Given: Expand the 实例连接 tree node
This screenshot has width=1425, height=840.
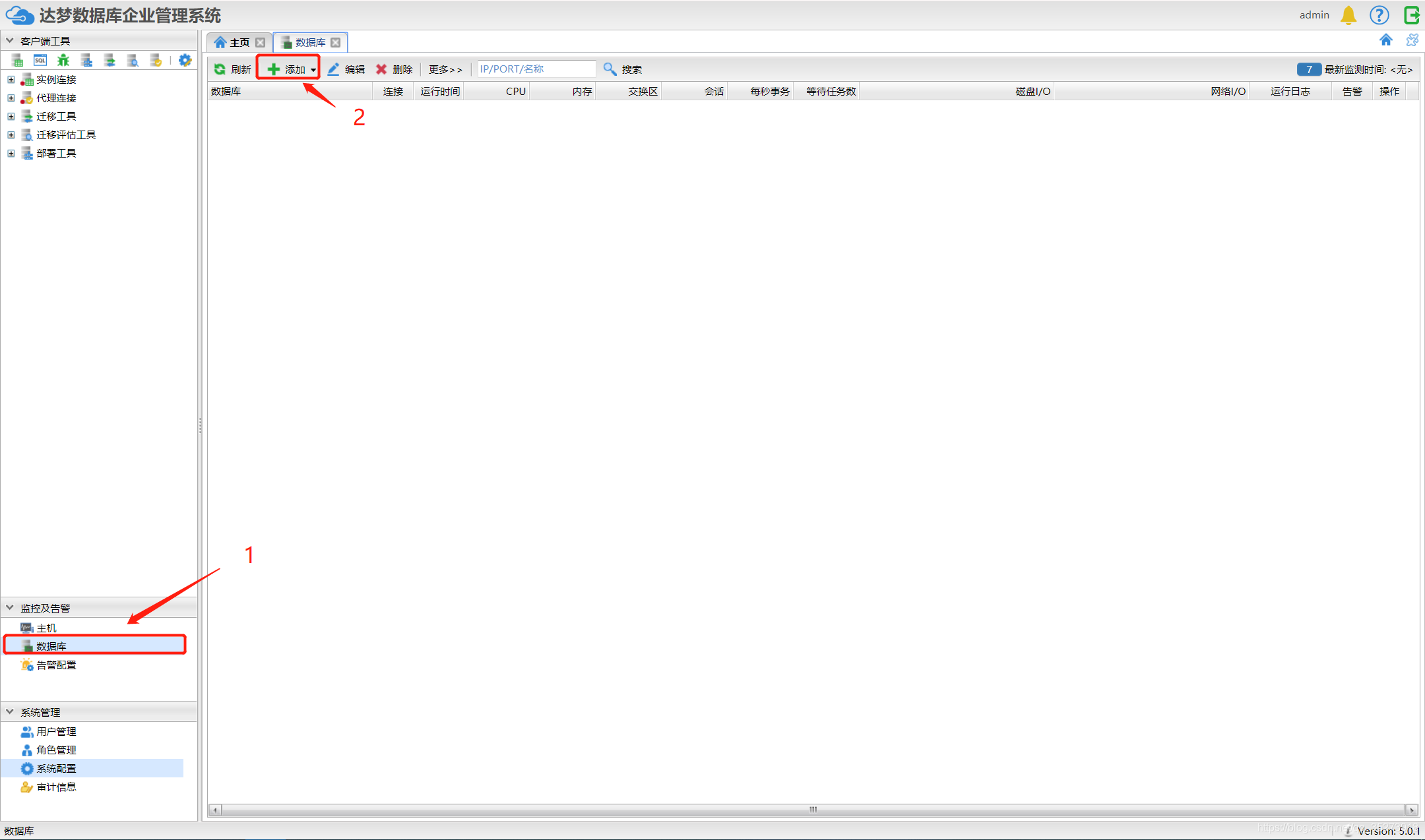Looking at the screenshot, I should (x=11, y=80).
